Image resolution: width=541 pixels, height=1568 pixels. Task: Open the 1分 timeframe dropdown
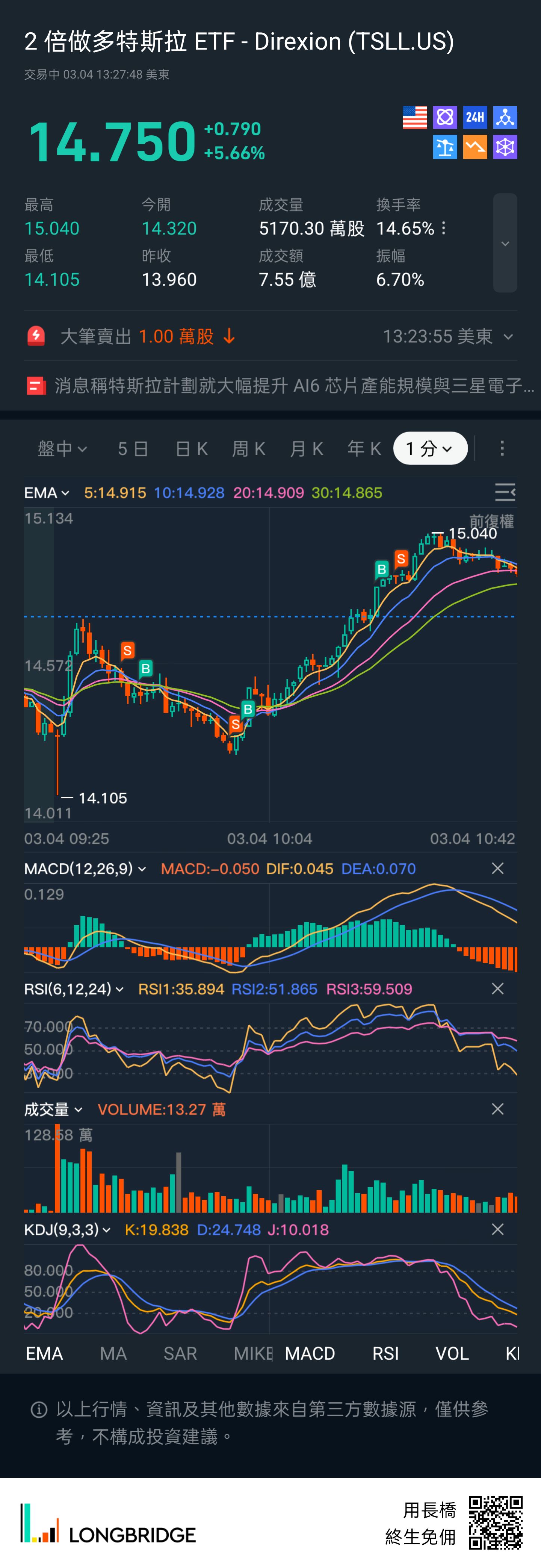coord(430,449)
